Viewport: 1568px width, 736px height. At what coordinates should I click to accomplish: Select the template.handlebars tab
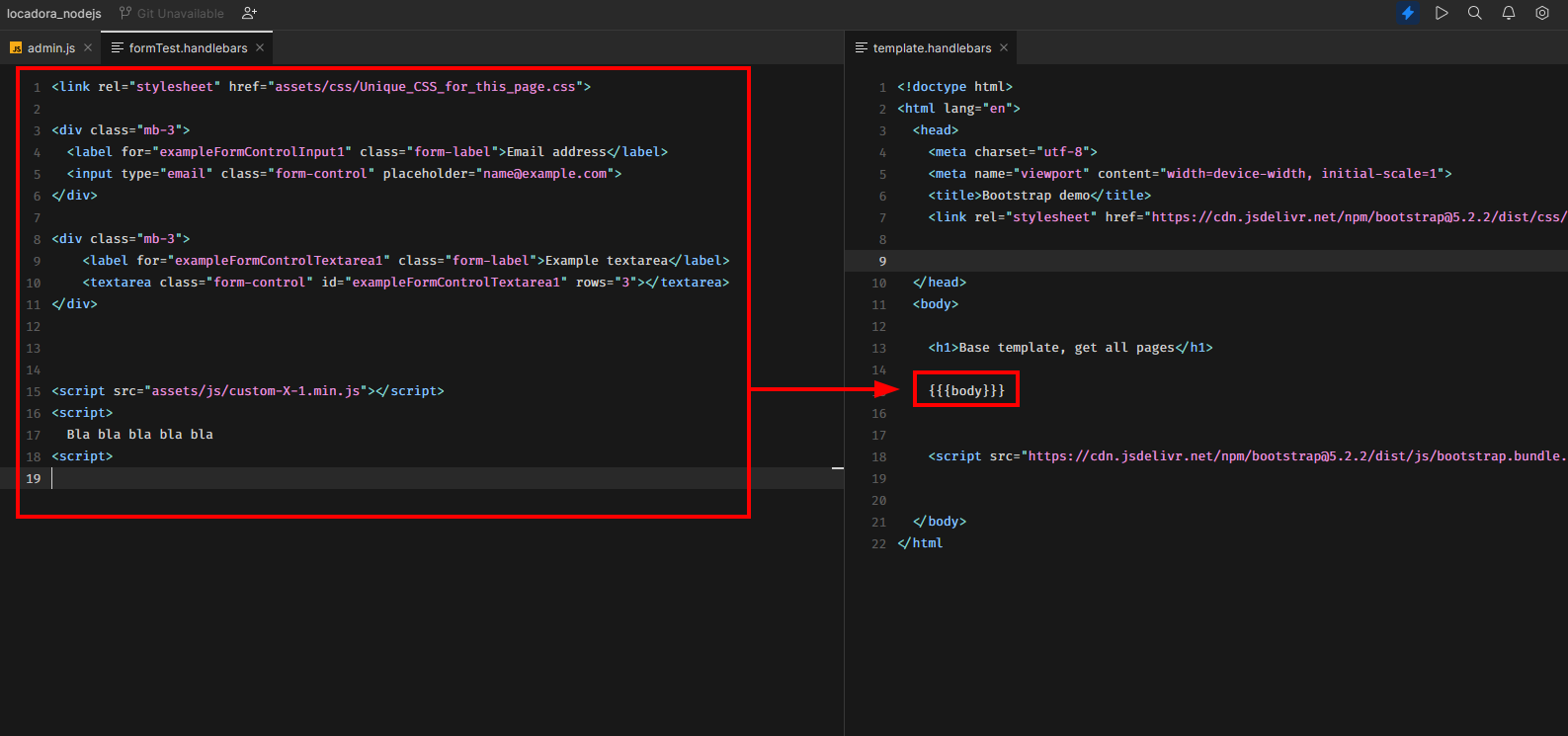[x=932, y=47]
